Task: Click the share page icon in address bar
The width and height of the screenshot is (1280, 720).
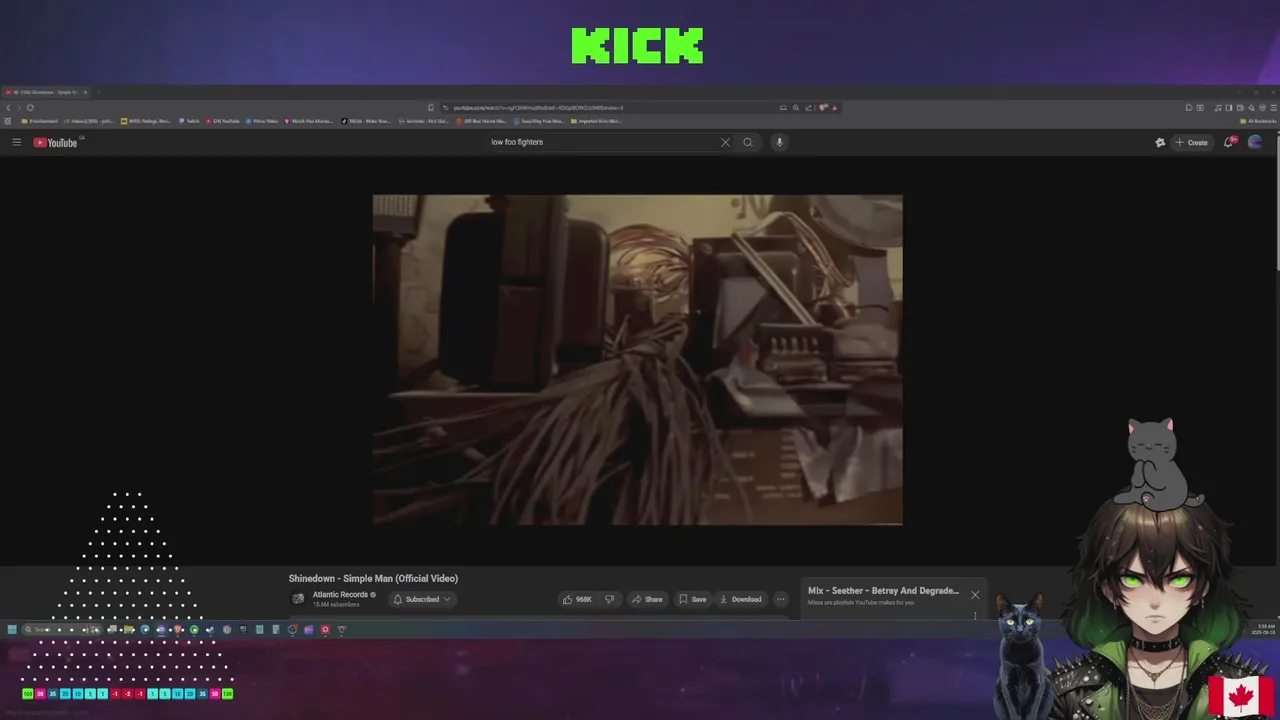Action: [808, 107]
